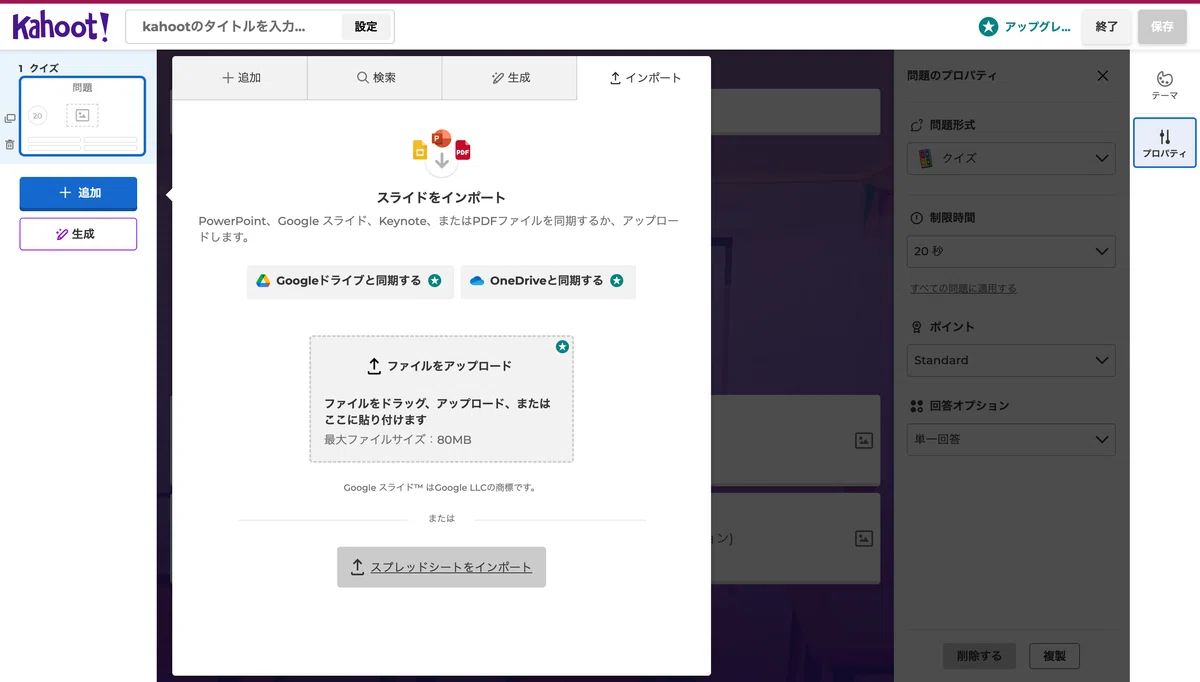The height and width of the screenshot is (682, 1200).
Task: Click the 生成 generate button in sidebar
Action: [78, 234]
